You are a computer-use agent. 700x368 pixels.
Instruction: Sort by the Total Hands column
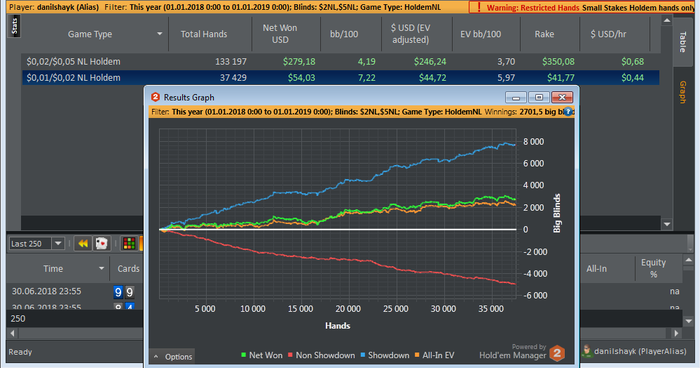[204, 34]
